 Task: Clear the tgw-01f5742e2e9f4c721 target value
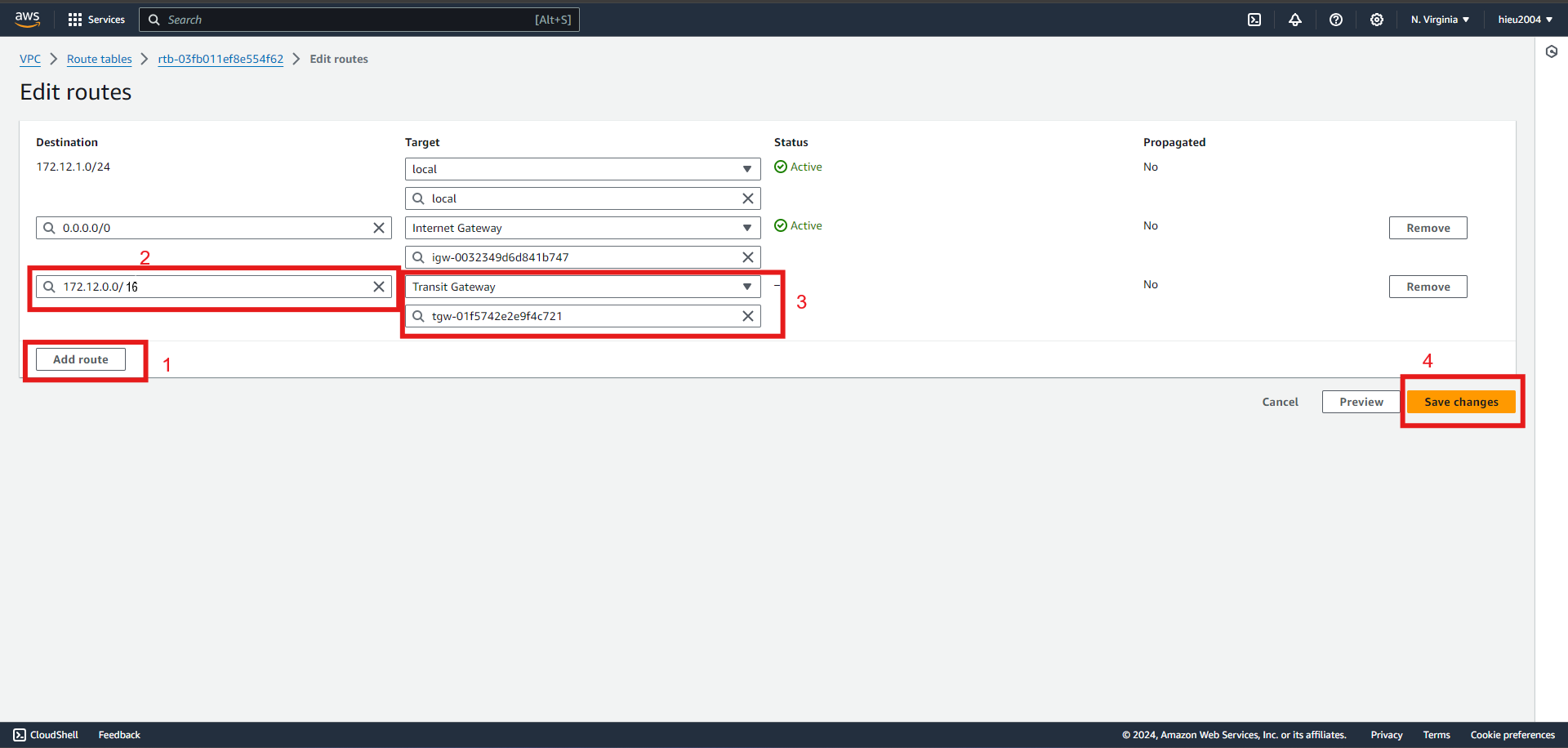click(x=748, y=316)
